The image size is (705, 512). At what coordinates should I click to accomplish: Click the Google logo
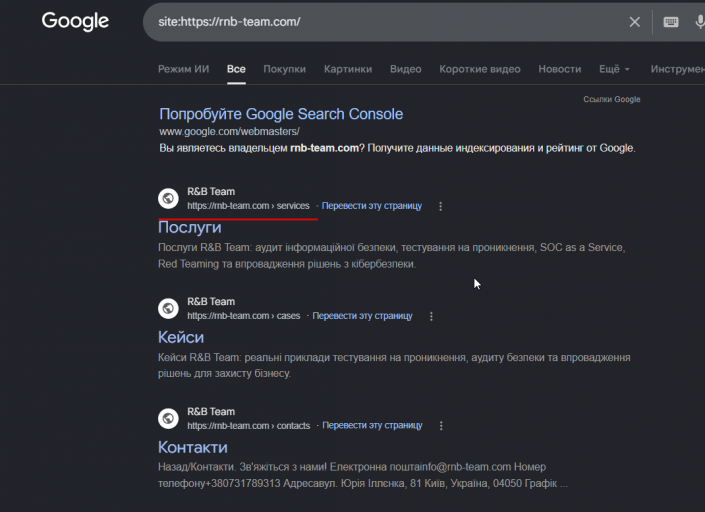[75, 21]
